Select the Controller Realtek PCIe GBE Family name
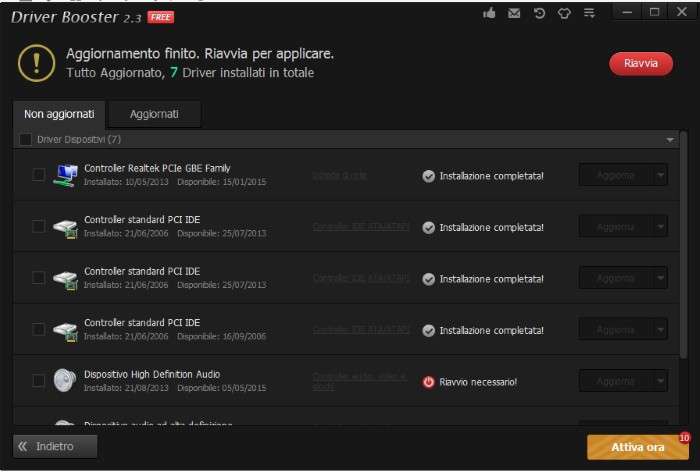Viewport: 700px width, 473px height. coord(157,168)
